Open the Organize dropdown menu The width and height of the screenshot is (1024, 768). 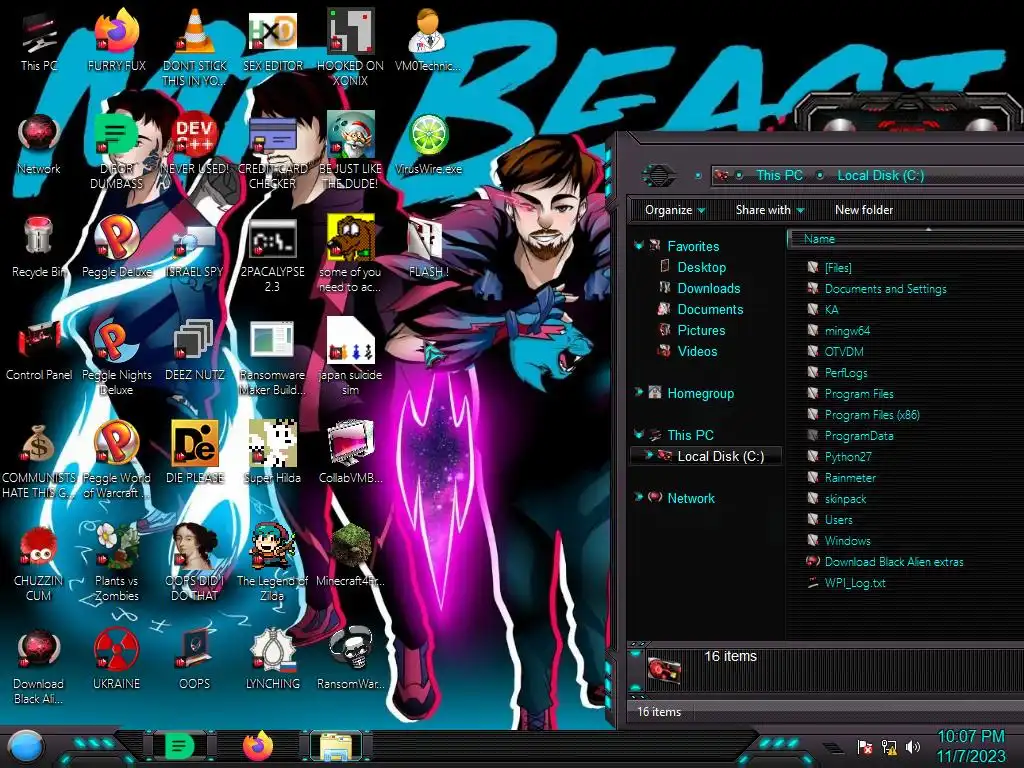pos(675,210)
